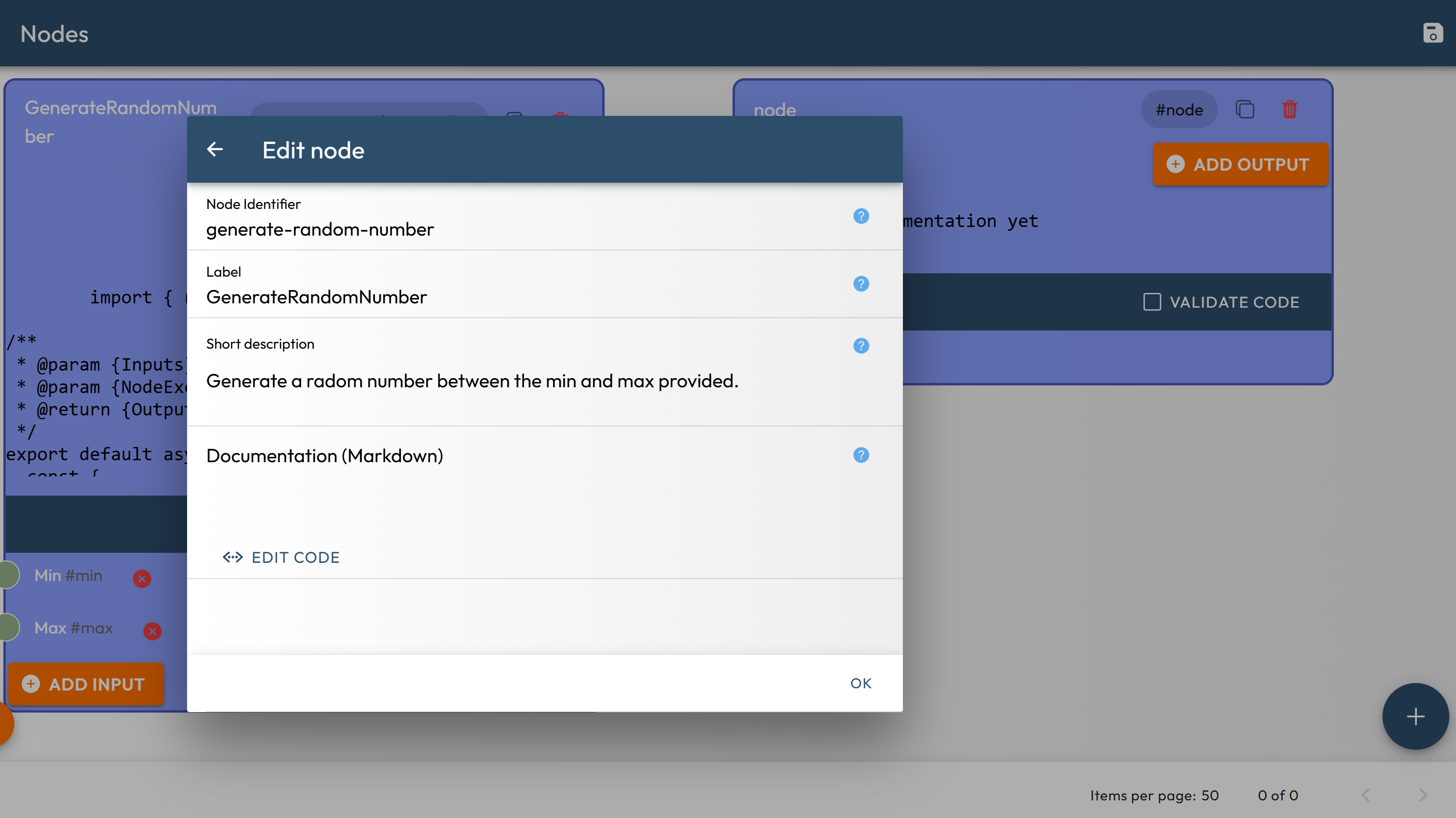This screenshot has width=1456, height=818.
Task: Click the back arrow in Edit node dialog
Action: (x=215, y=150)
